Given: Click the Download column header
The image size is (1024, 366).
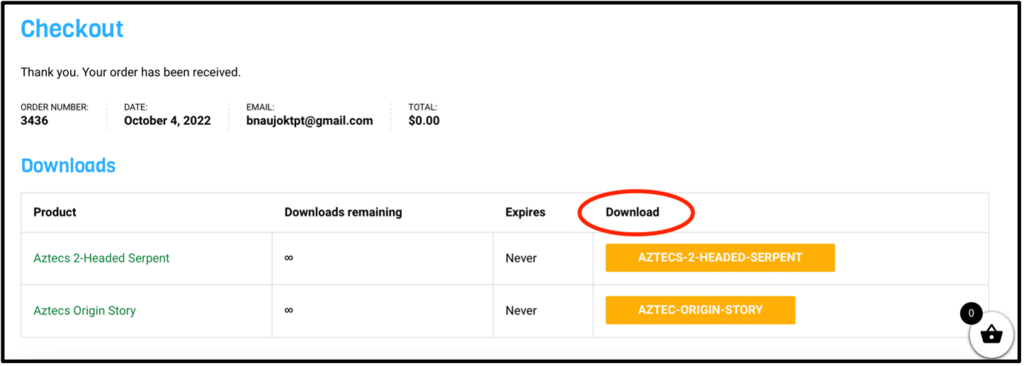Looking at the screenshot, I should pyautogui.click(x=632, y=212).
